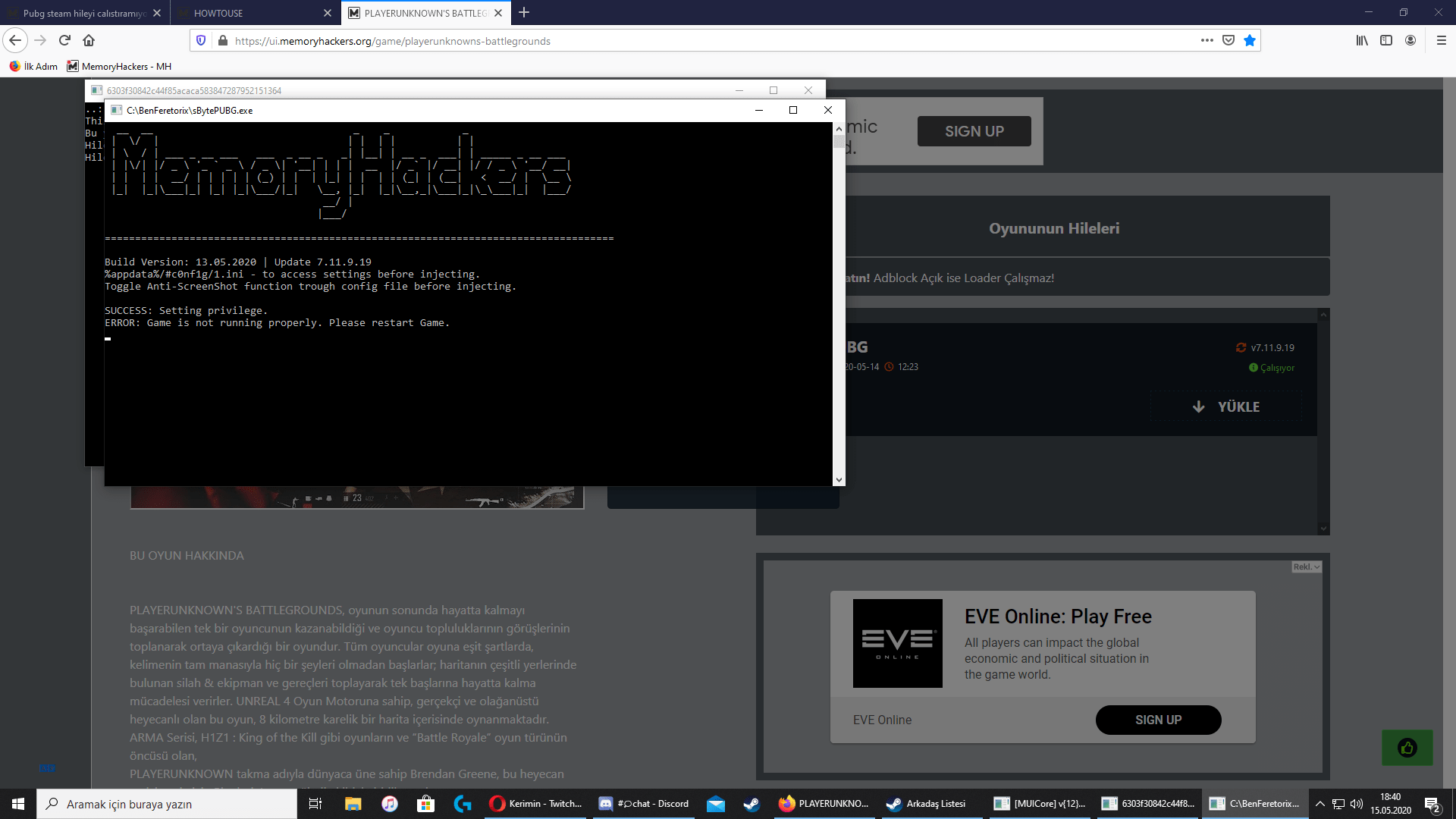The image size is (1456, 819).
Task: Close the 'Pubg steam hileyi' tab
Action: click(x=157, y=13)
